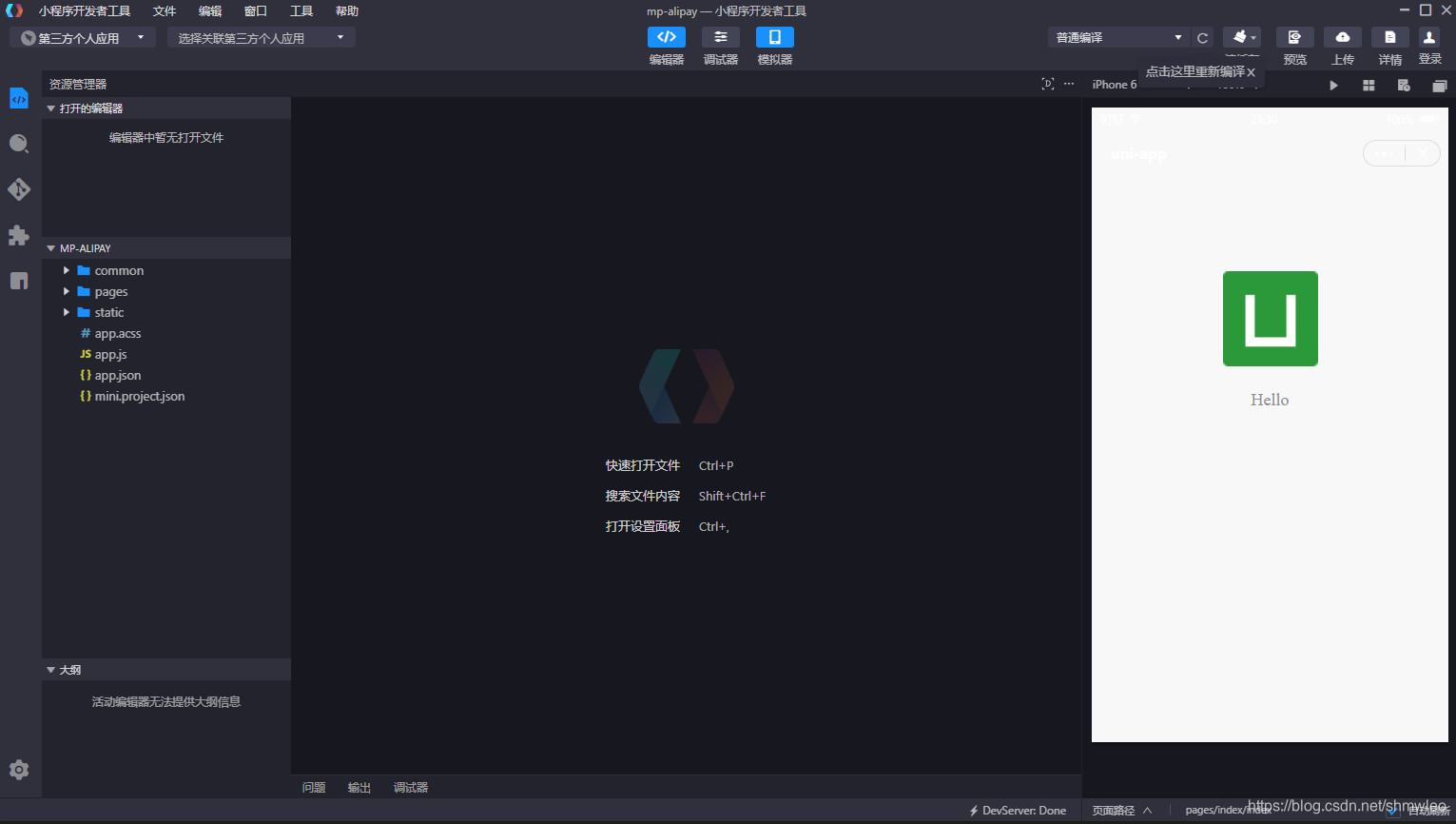Open the 选择关联第三方个人应用 dropdown
Screen dimensions: 1456x824
coord(262,38)
